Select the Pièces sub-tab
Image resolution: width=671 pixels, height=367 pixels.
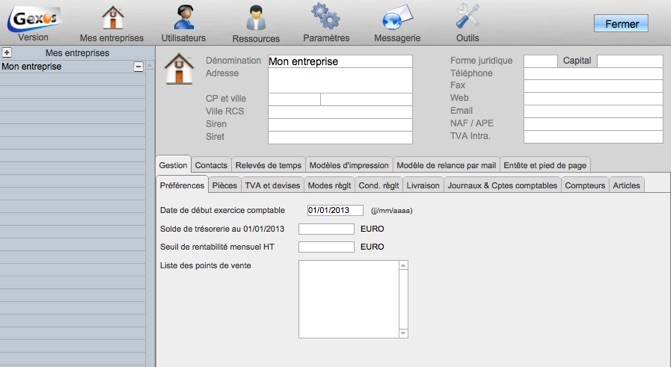click(x=224, y=185)
